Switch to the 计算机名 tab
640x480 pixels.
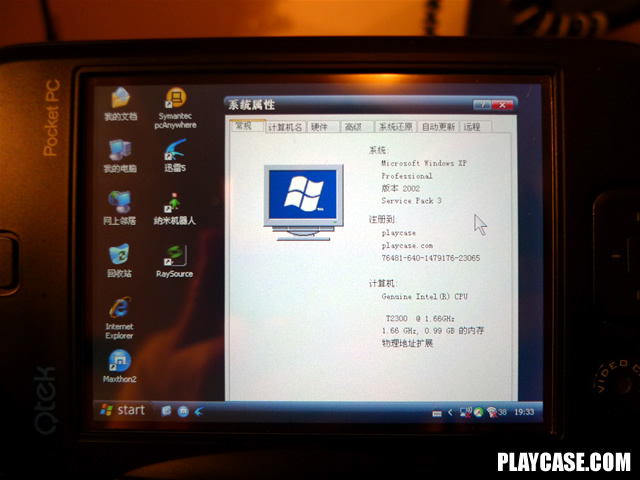pyautogui.click(x=285, y=127)
